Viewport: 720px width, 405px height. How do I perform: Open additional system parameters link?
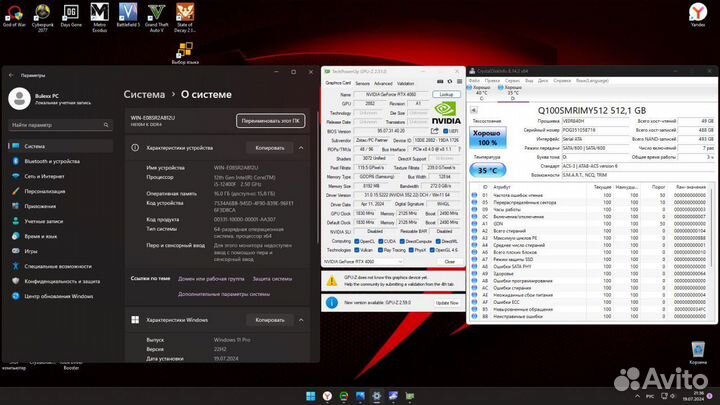(224, 294)
